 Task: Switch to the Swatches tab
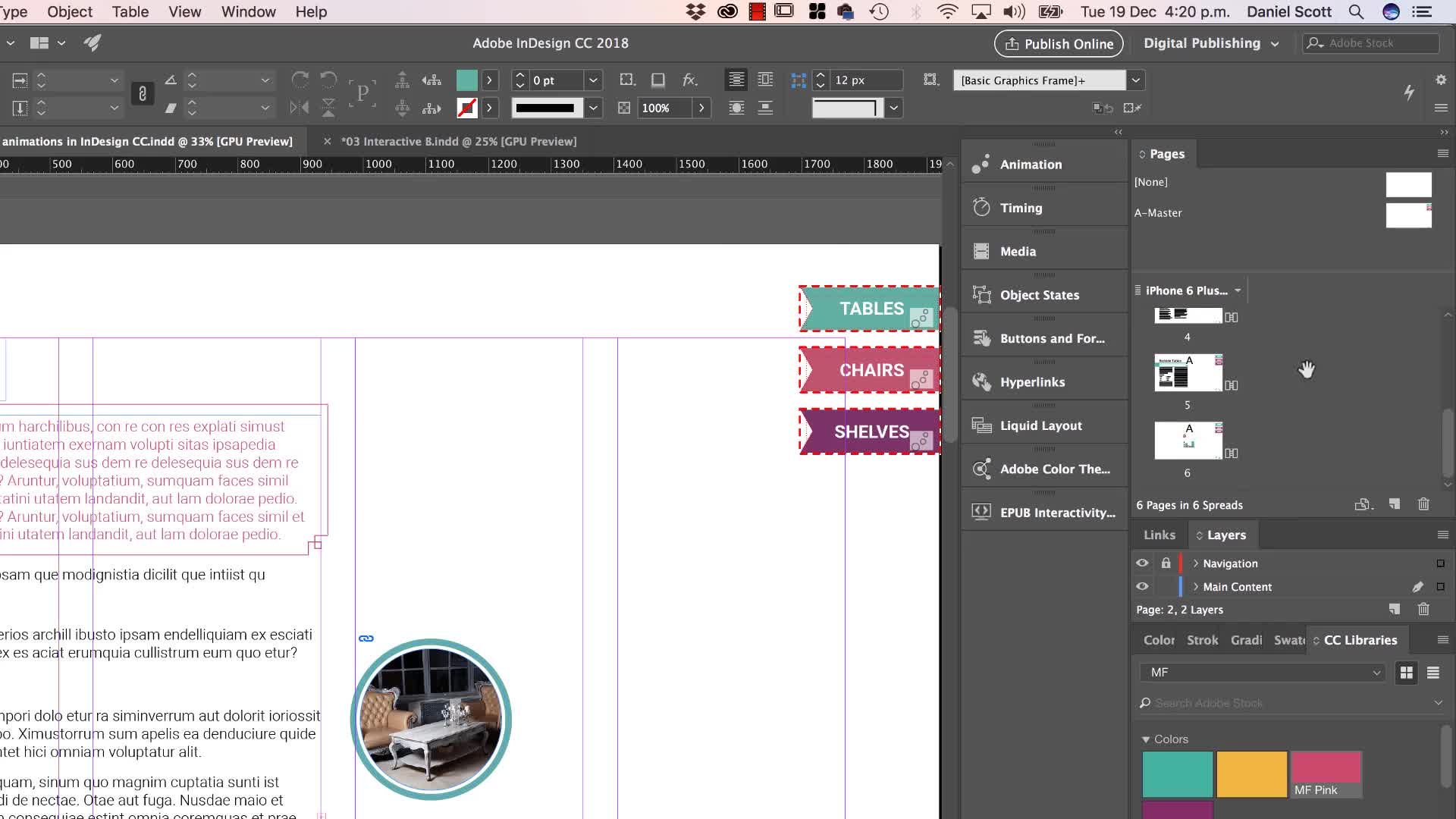point(1289,640)
